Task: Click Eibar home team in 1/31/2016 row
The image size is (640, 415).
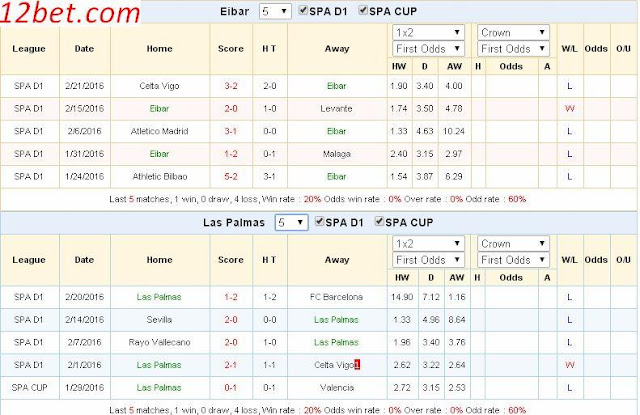Action: coord(159,154)
